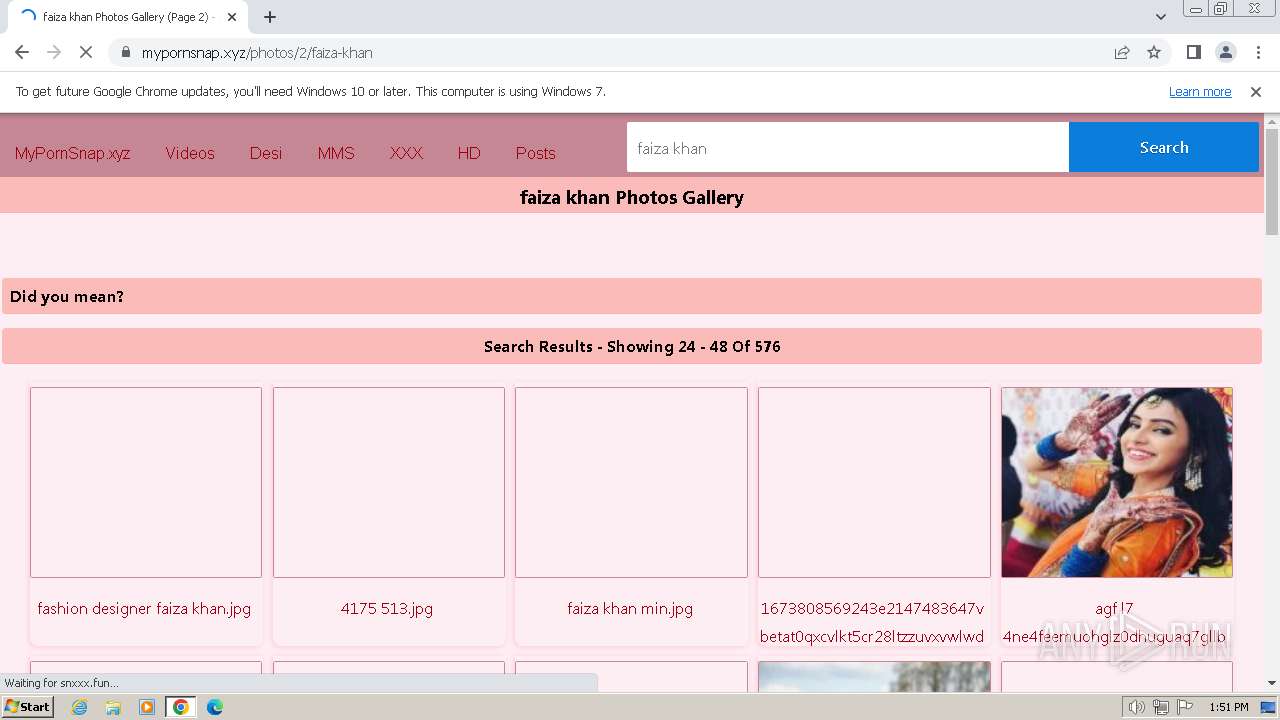
Task: Close the faiza khan Photos Gallery tab
Action: click(x=232, y=17)
